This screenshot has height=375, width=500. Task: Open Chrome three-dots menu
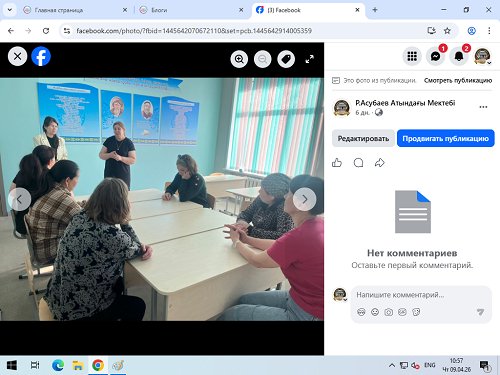click(489, 31)
